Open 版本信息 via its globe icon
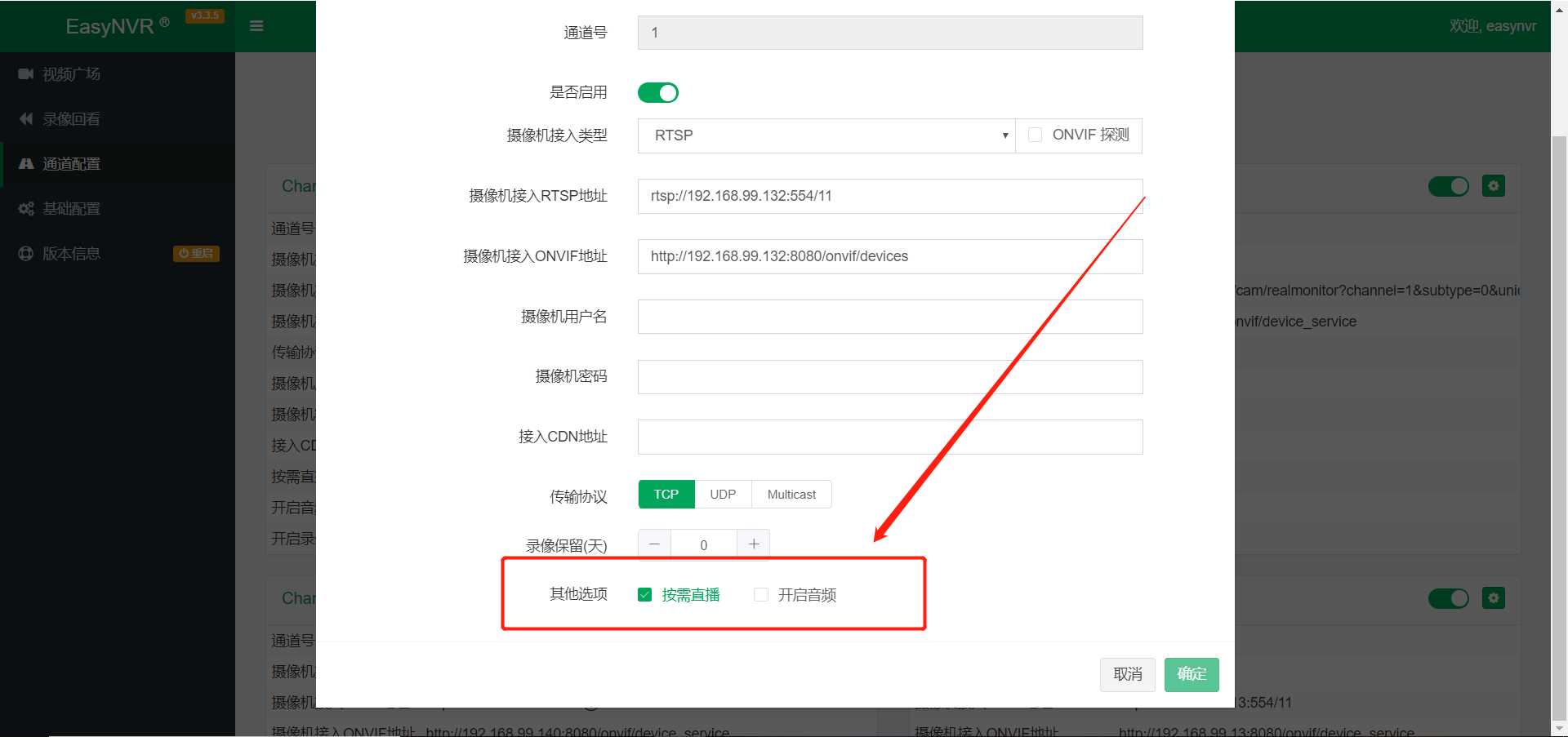 (25, 253)
